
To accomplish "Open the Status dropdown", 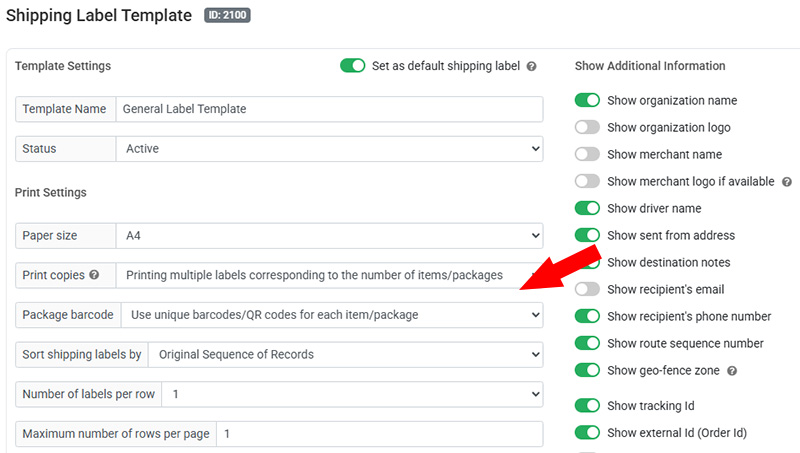I will (x=329, y=149).
